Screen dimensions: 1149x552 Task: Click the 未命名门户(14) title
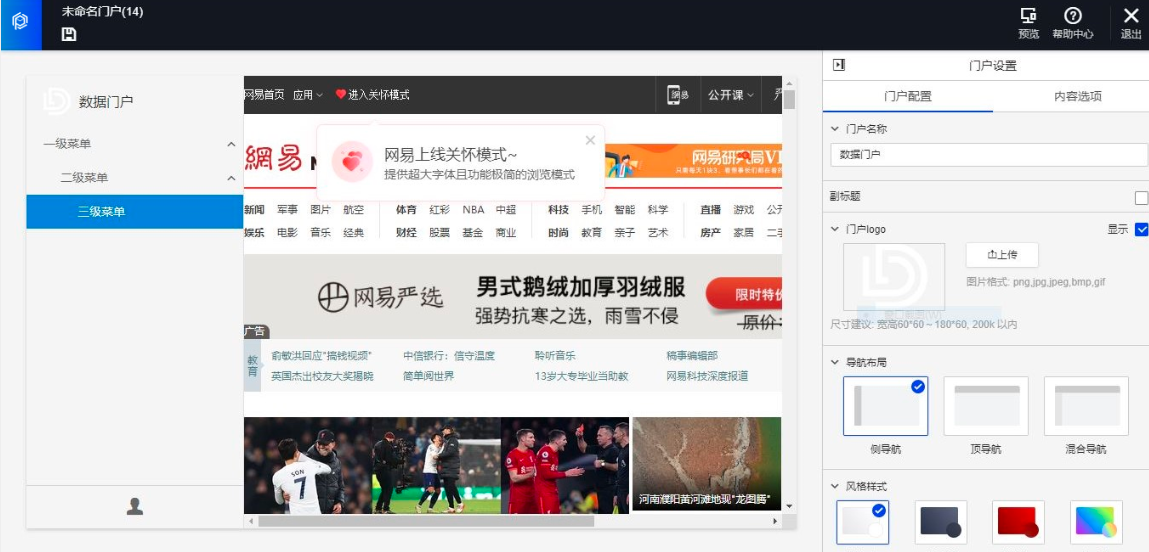102,12
